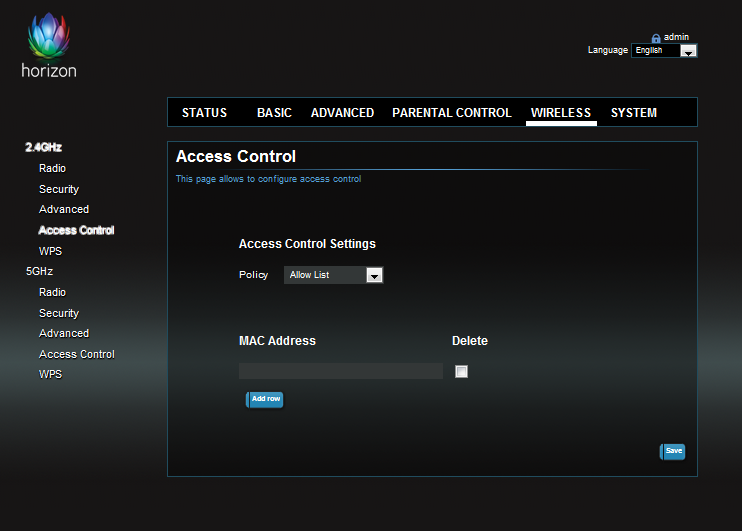Focus the MAC Address input field
742x531 pixels.
click(341, 371)
